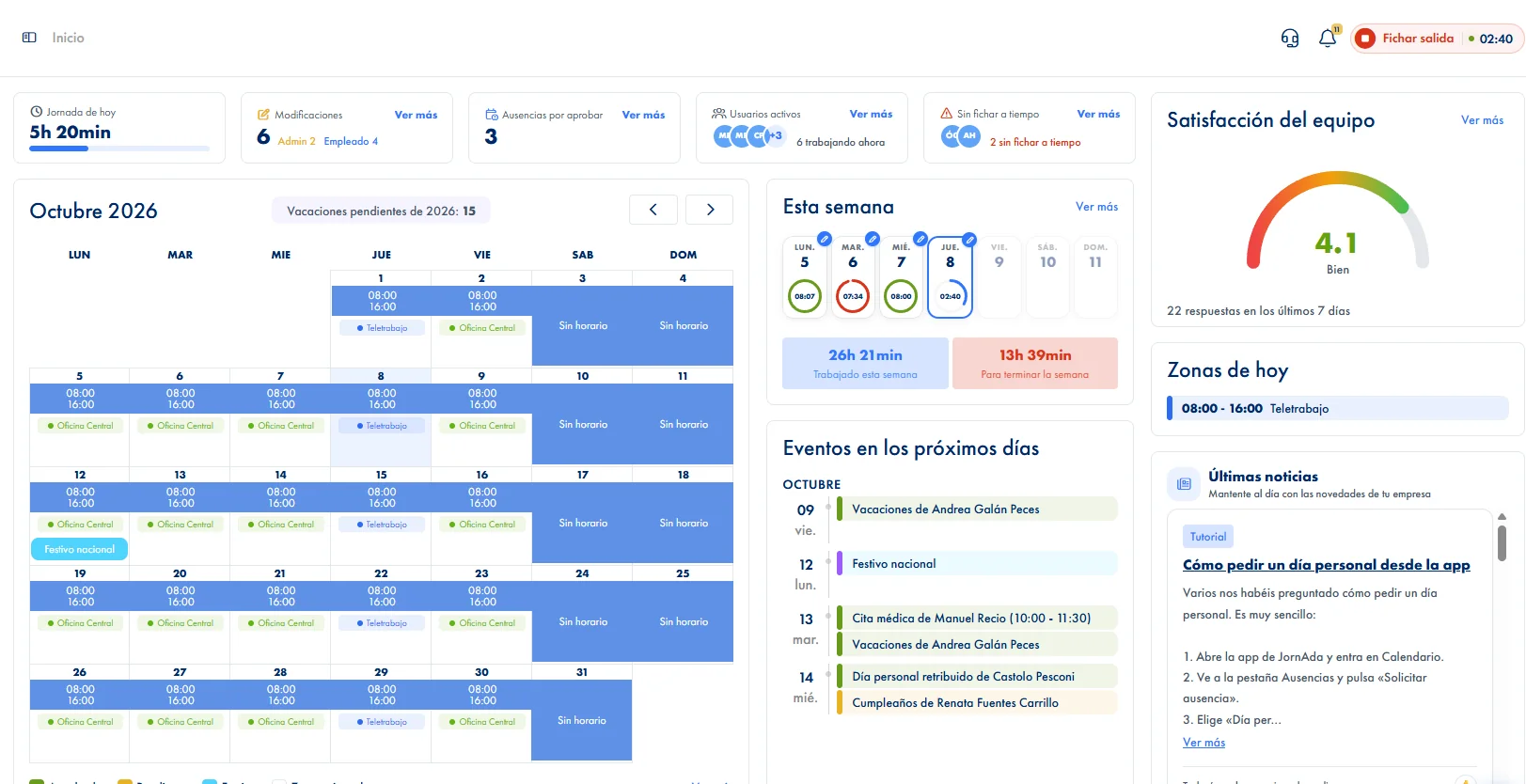Open Cita médica de Manuel Recio event
This screenshot has height=784, width=1526.
tap(977, 618)
